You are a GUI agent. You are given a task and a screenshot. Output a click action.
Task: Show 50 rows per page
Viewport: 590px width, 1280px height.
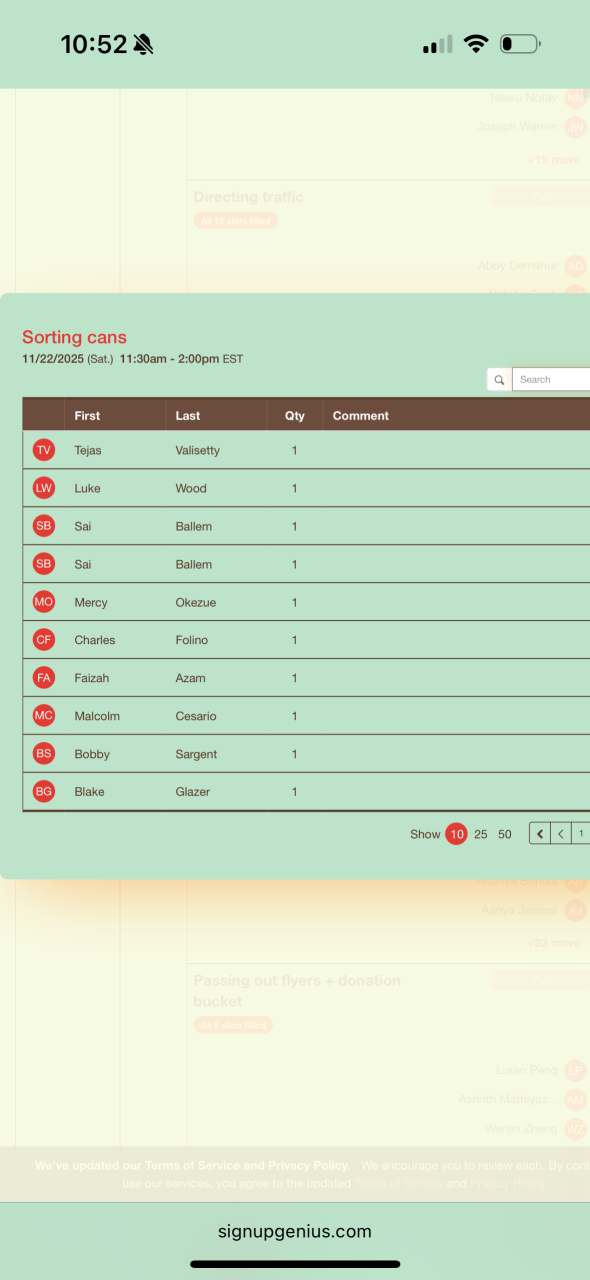tap(505, 834)
